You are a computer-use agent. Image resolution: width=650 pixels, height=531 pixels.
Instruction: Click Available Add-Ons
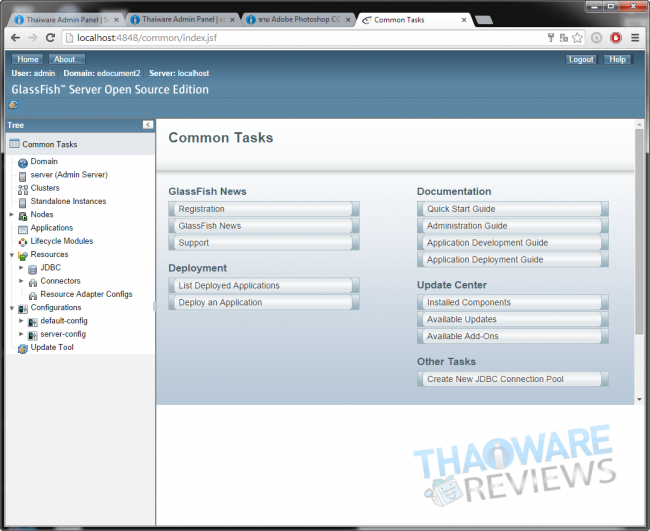513,336
